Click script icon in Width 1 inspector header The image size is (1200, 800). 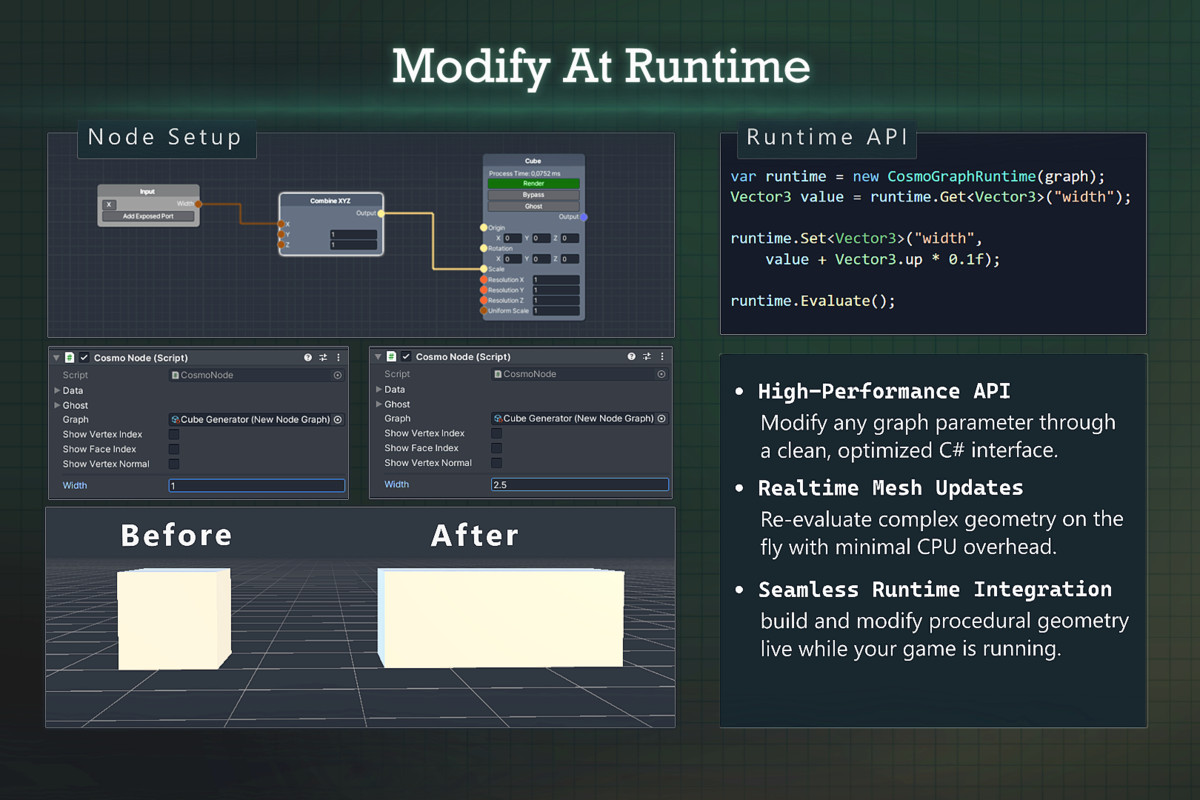click(70, 357)
